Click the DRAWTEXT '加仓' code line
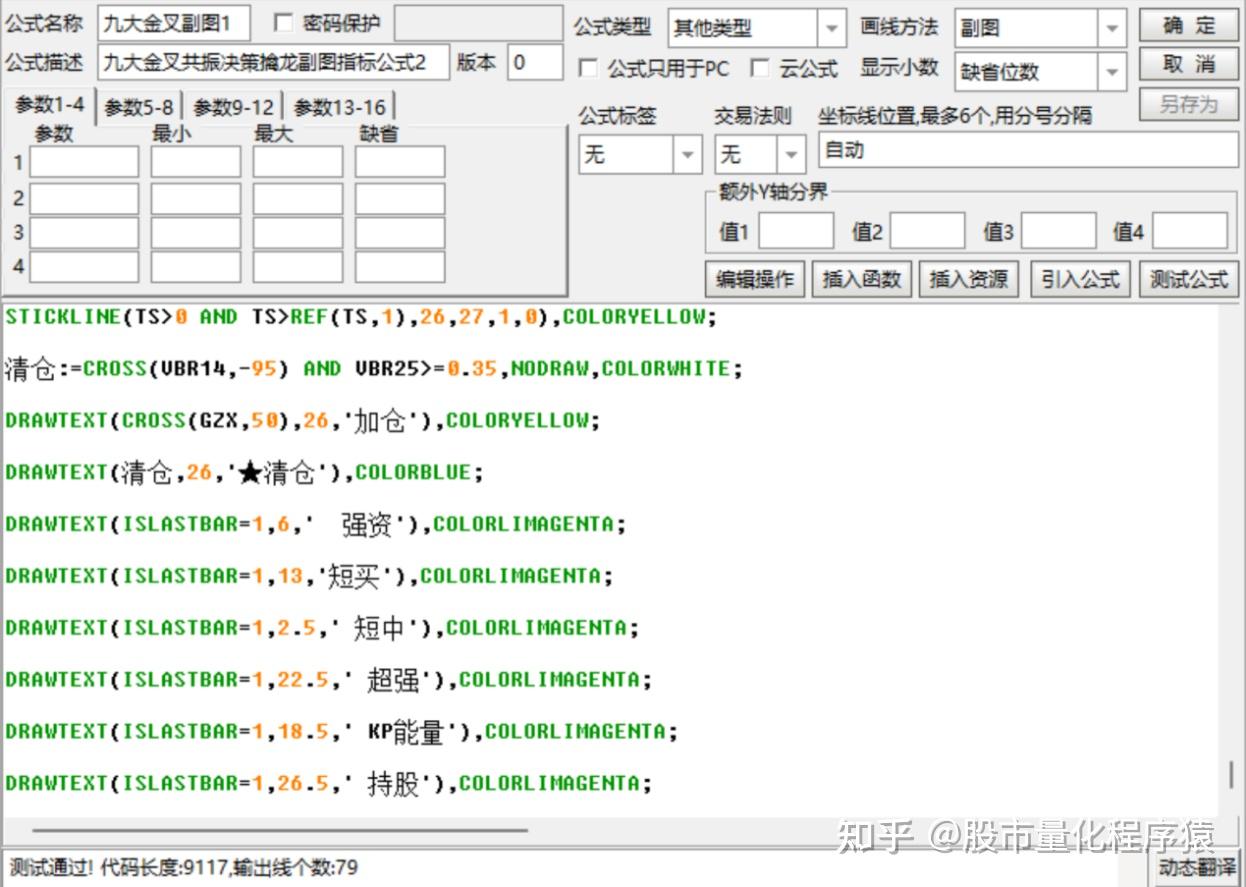Image resolution: width=1246 pixels, height=887 pixels. 302,421
